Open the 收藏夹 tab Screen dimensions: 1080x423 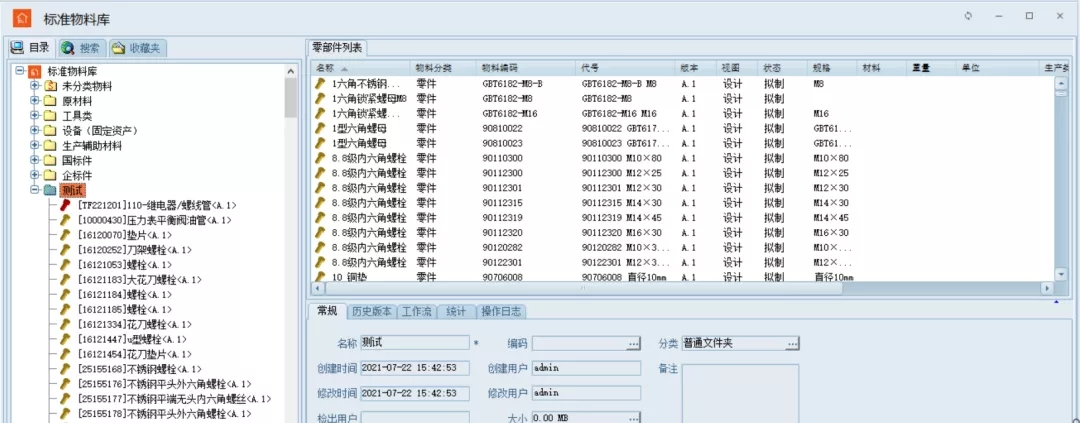137,48
